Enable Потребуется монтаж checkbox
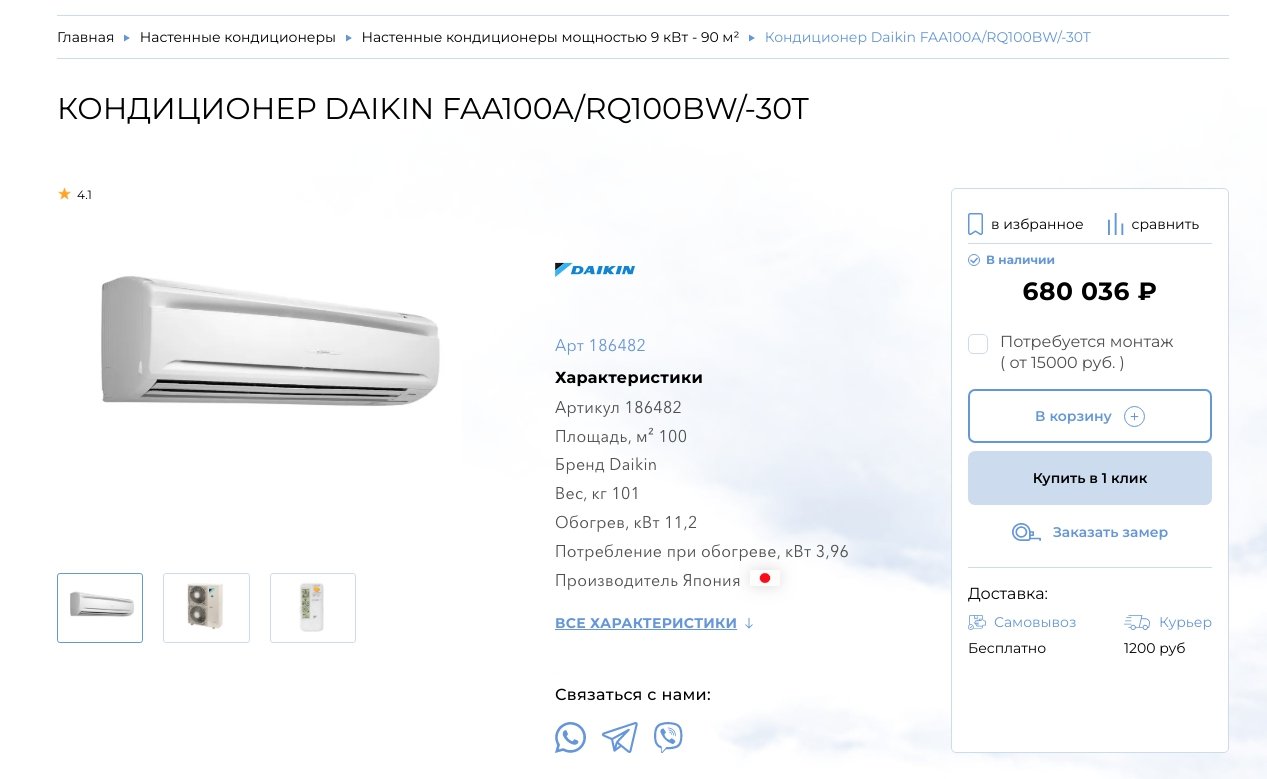The height and width of the screenshot is (779, 1267). point(978,344)
